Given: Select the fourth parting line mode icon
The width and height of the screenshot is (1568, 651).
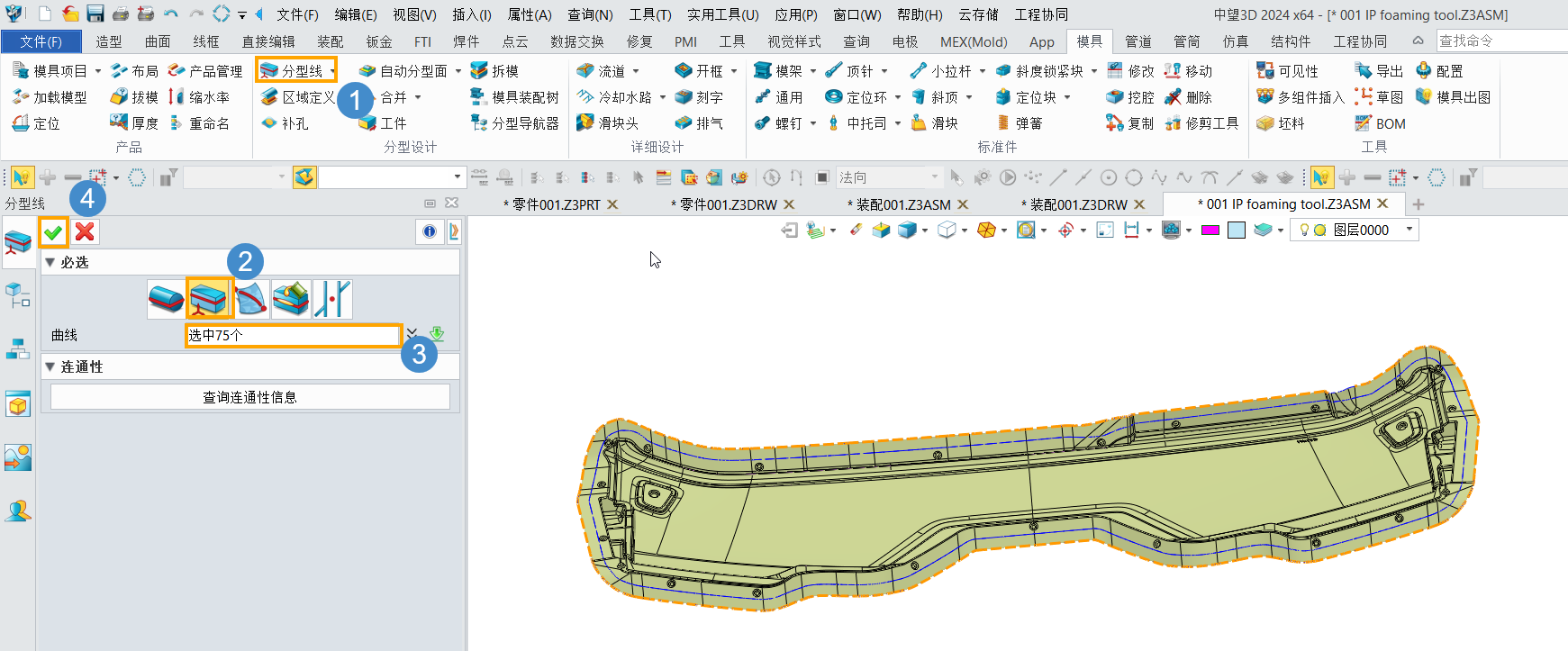Looking at the screenshot, I should point(292,299).
